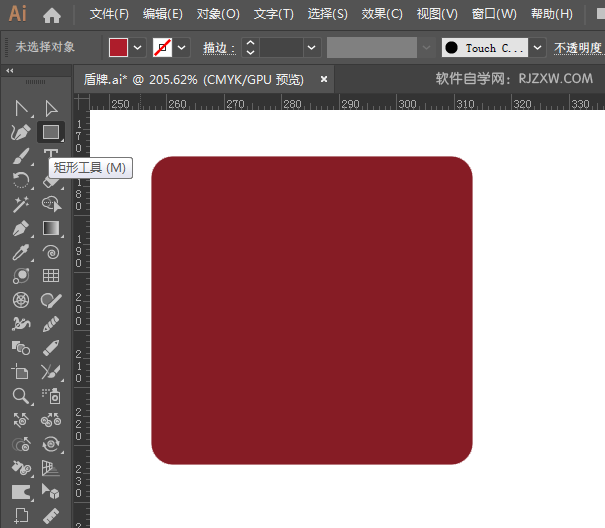Collapse the tools panel with double arrows

pos(10,71)
